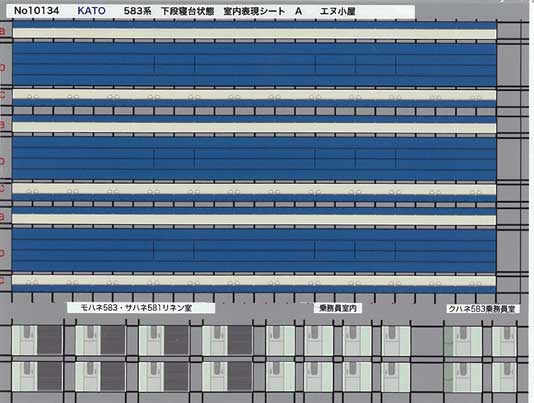534x403 pixels.
Task: Click the topmost cream strip below the header
Action: [254, 33]
